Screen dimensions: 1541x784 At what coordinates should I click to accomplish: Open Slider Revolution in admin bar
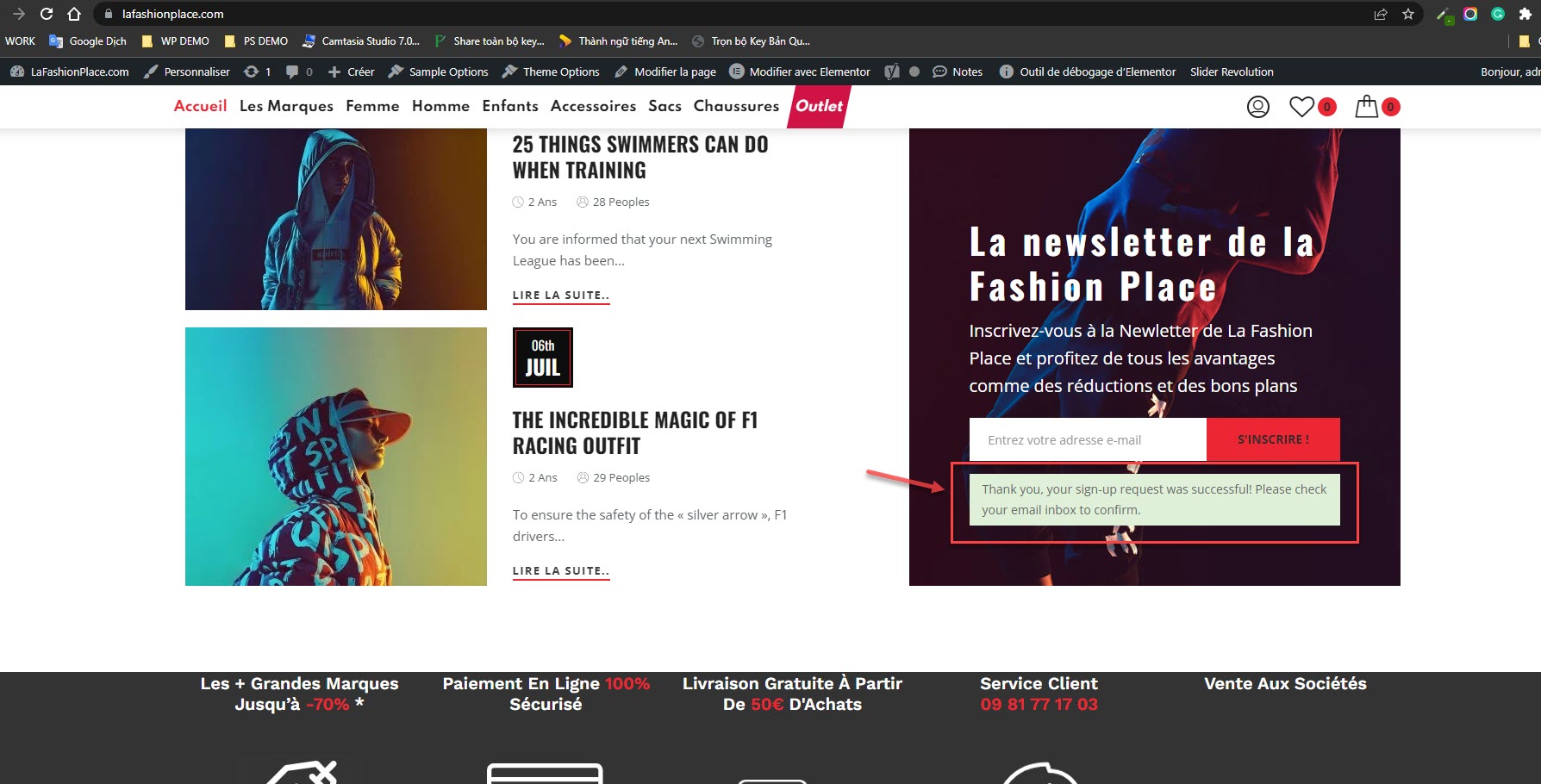pyautogui.click(x=1232, y=72)
